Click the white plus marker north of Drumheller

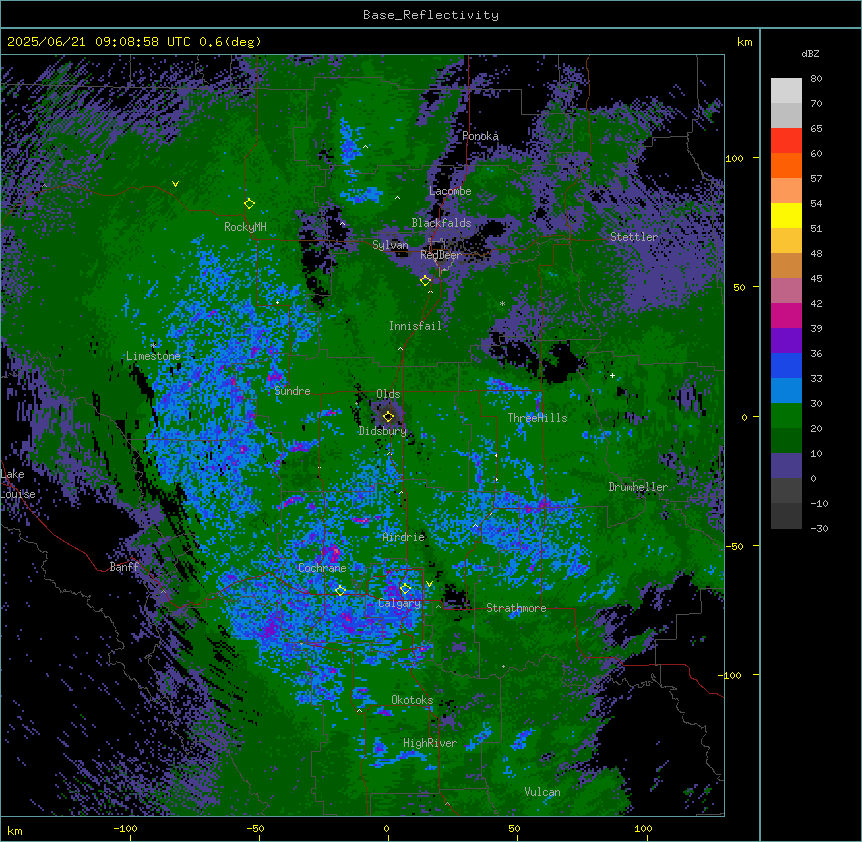pyautogui.click(x=612, y=375)
